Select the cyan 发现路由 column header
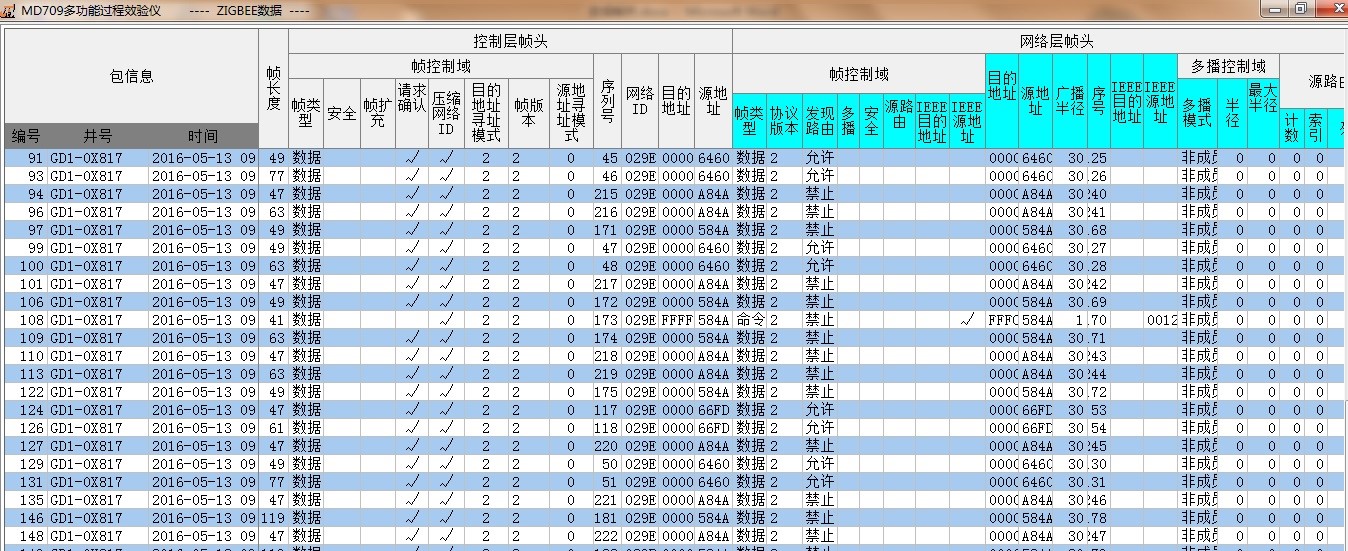Viewport: 1348px width, 551px height. click(x=819, y=120)
